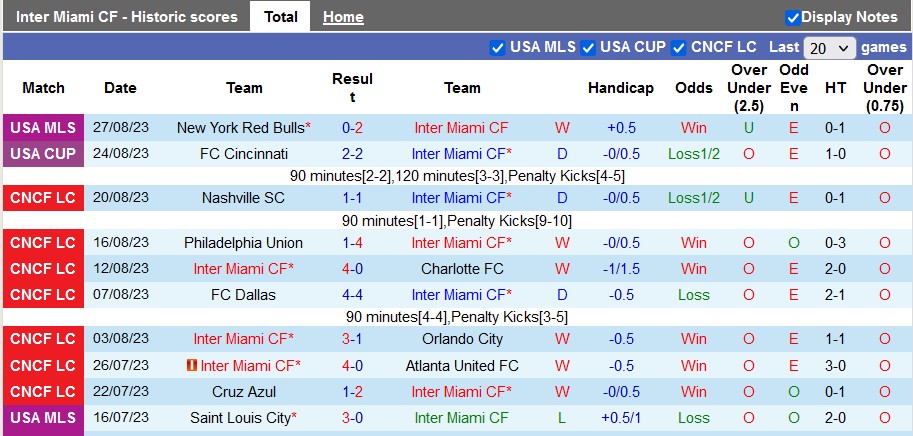
Task: Click the 0-2 result score
Action: pos(352,128)
